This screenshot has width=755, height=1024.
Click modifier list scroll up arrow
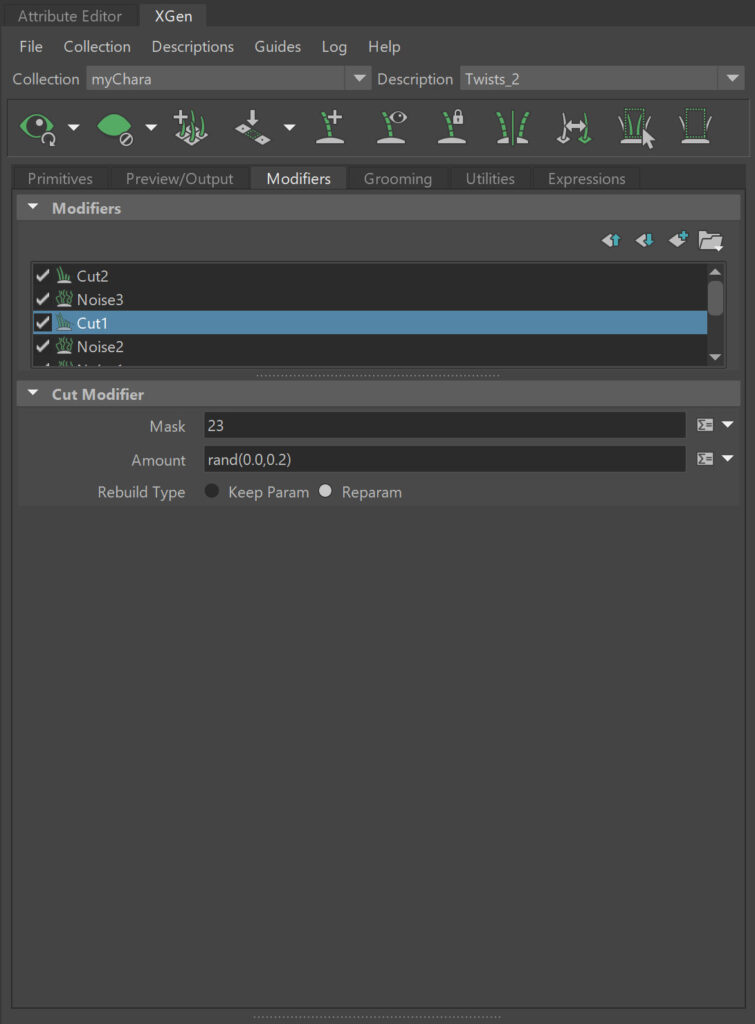716,271
